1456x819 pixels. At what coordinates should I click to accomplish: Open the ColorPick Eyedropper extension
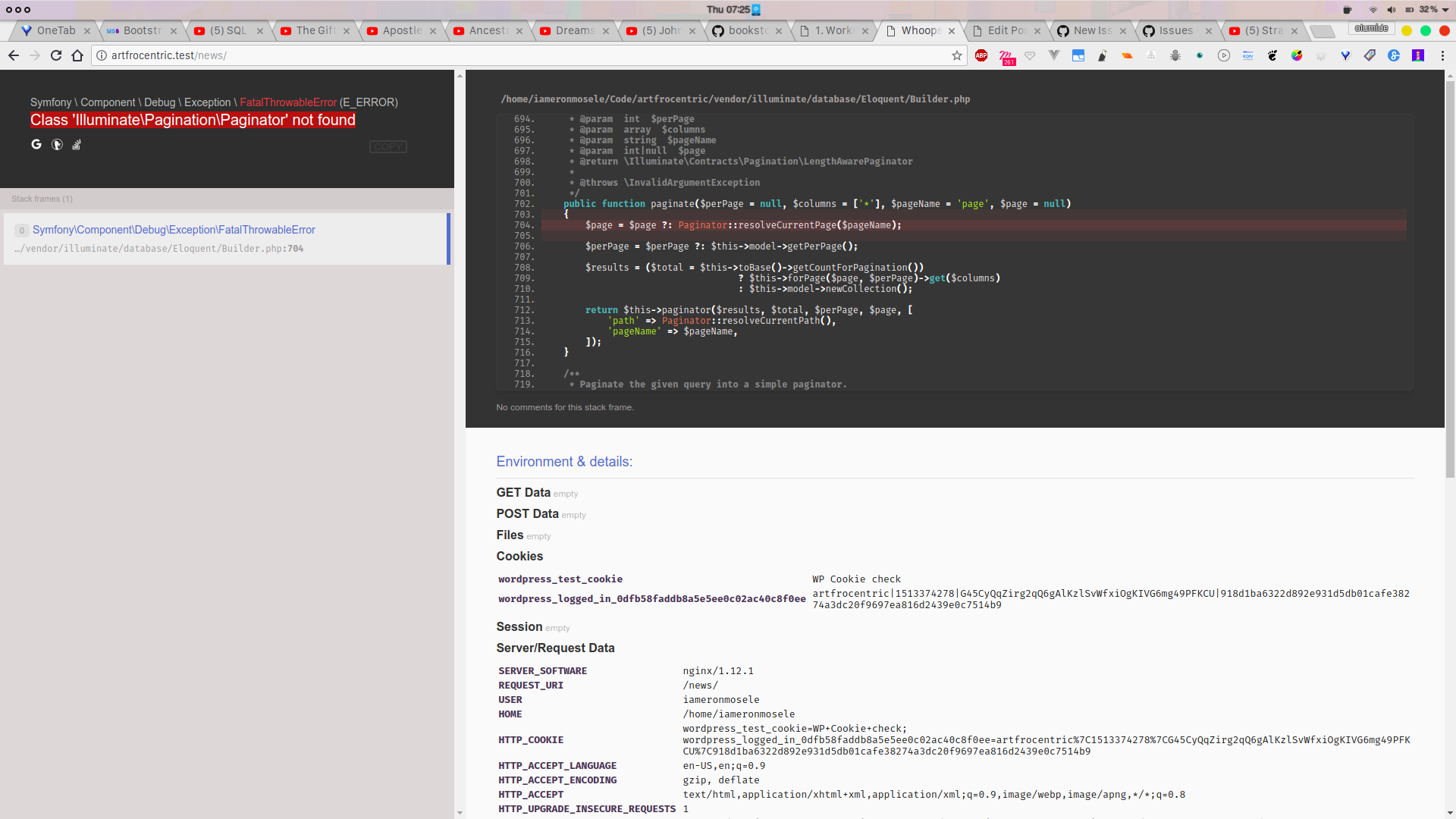coord(1296,55)
